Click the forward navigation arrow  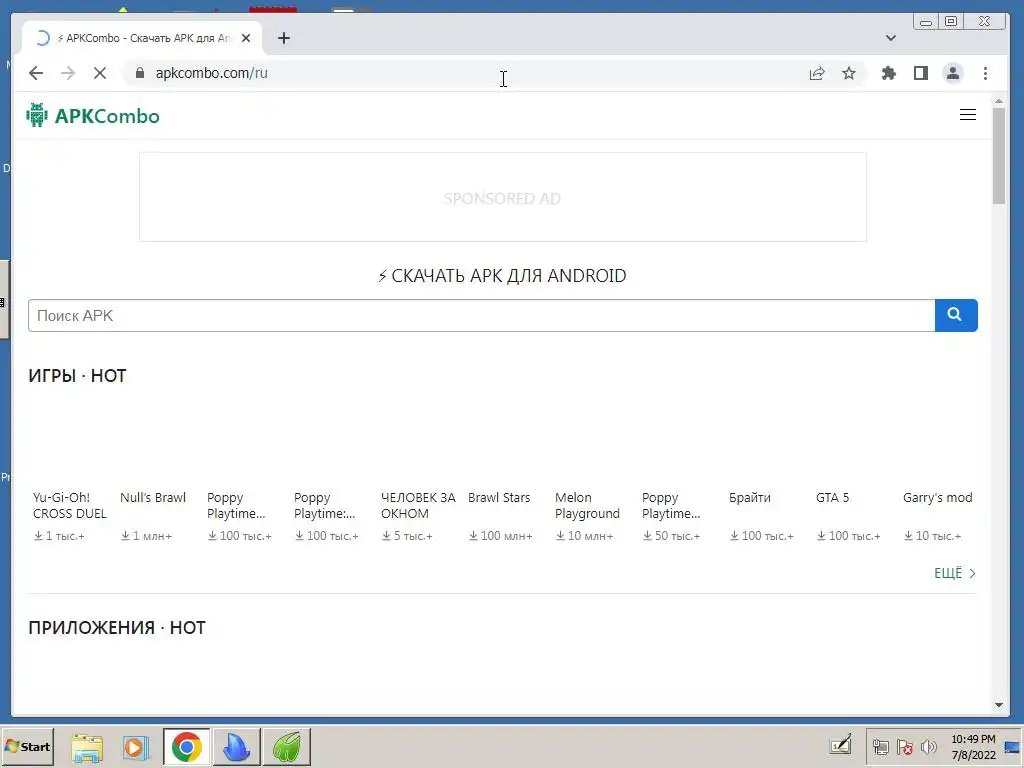(x=68, y=73)
